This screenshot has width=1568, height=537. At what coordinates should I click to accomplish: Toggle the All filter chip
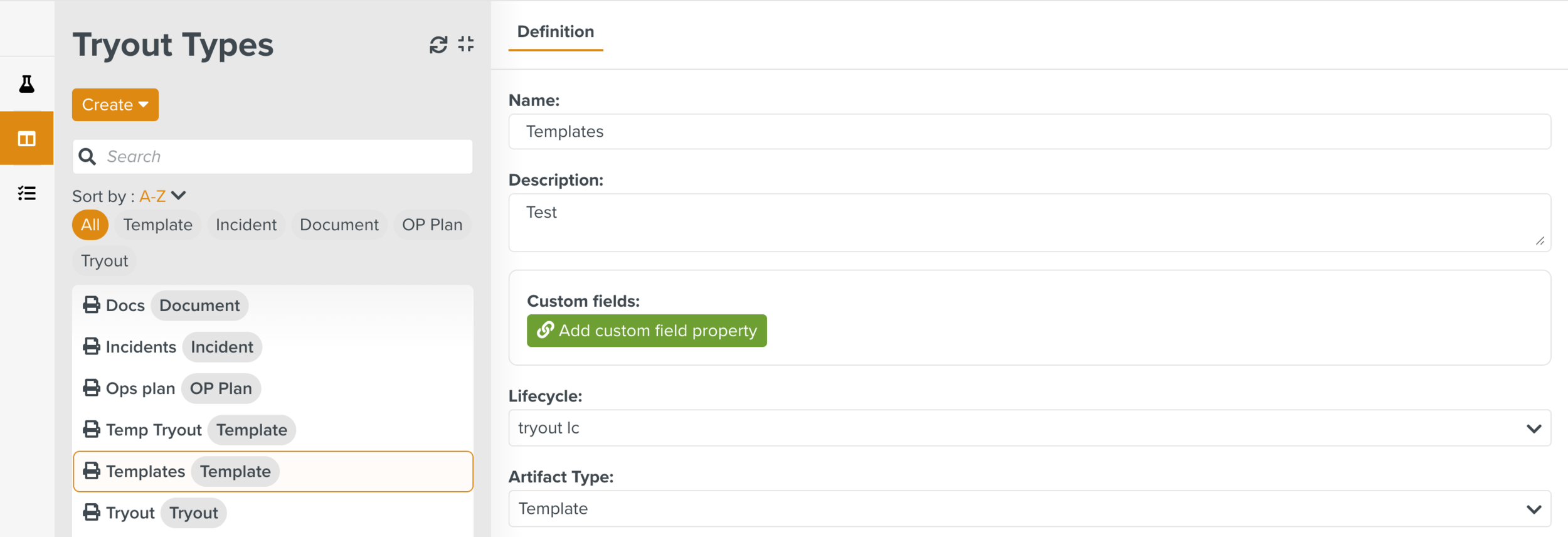90,225
